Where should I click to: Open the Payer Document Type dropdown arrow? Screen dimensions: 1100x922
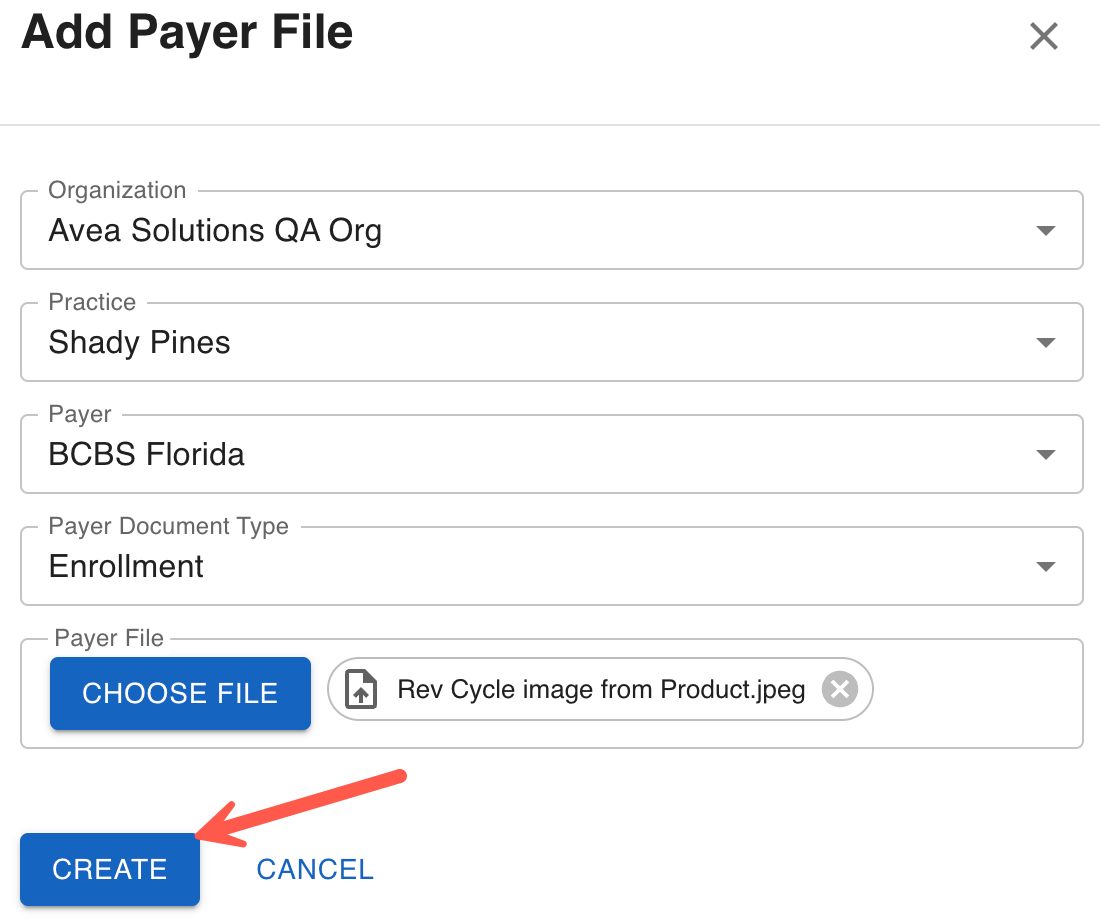[x=1045, y=566]
